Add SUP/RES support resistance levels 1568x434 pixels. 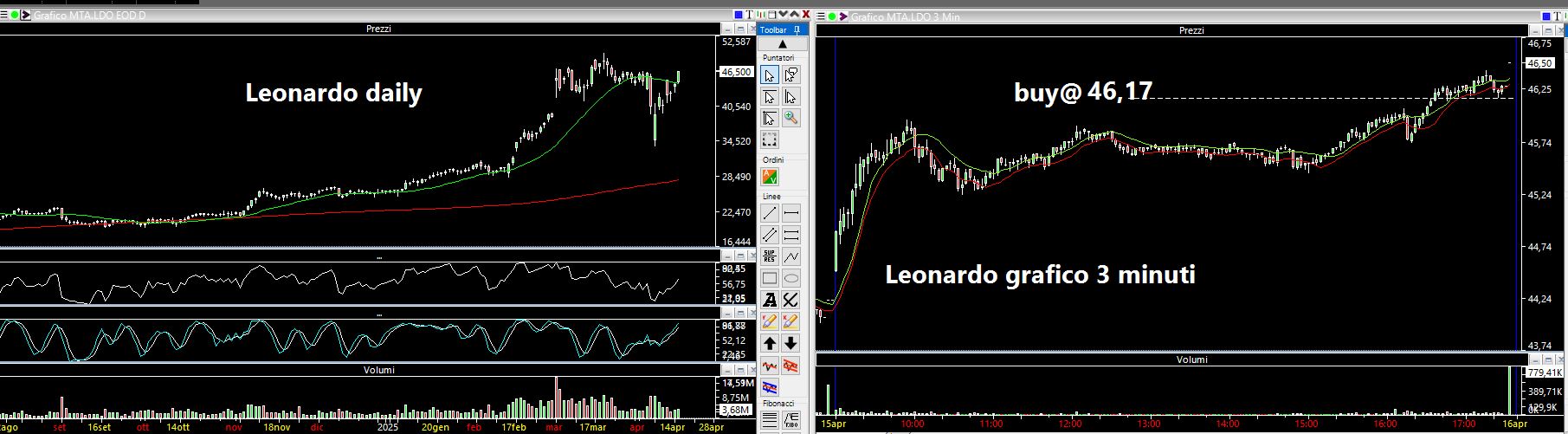click(x=770, y=256)
